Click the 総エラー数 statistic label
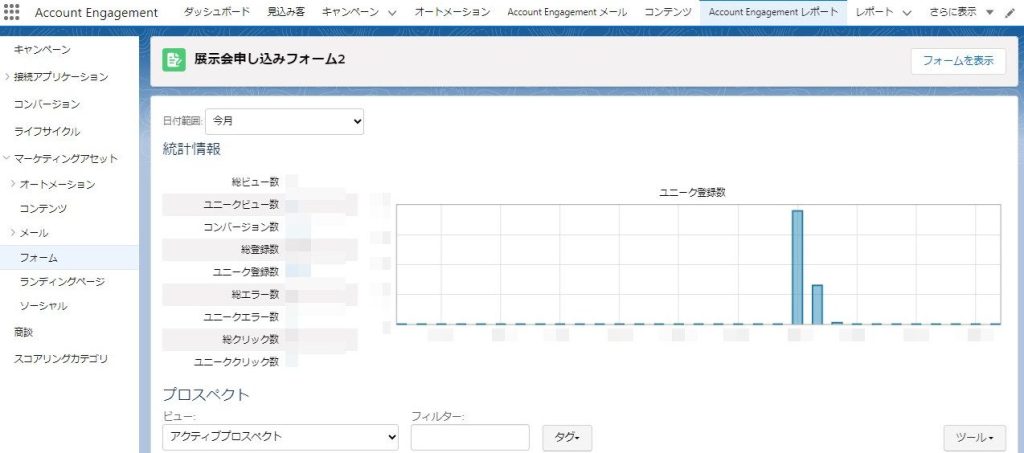Image resolution: width=1024 pixels, height=453 pixels. 255,294
